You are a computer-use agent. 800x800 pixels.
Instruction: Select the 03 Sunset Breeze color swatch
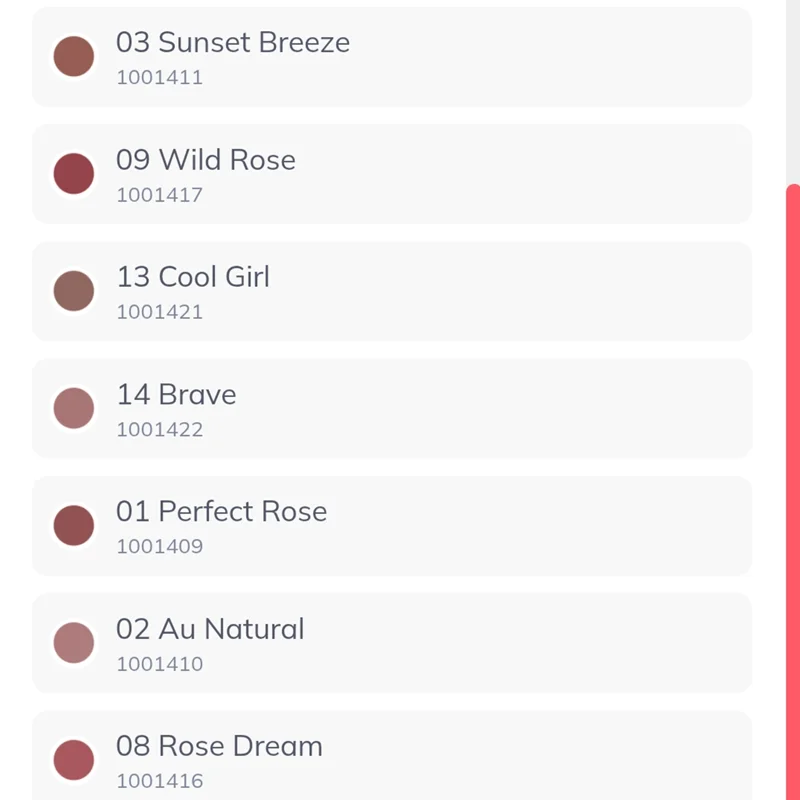pos(74,57)
